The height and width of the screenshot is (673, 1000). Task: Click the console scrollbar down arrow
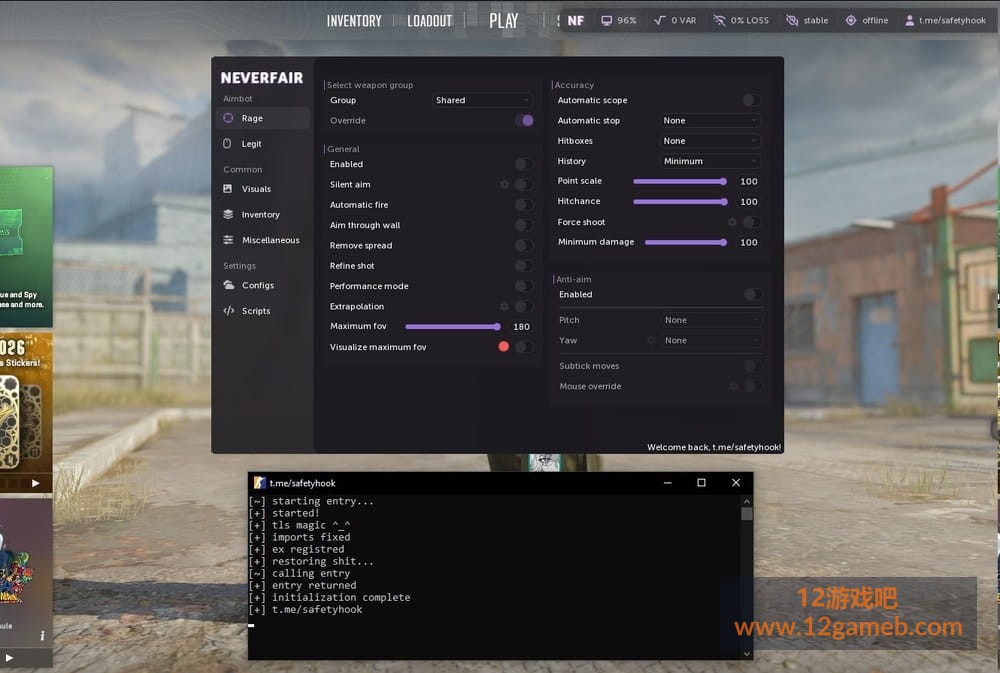(x=747, y=654)
